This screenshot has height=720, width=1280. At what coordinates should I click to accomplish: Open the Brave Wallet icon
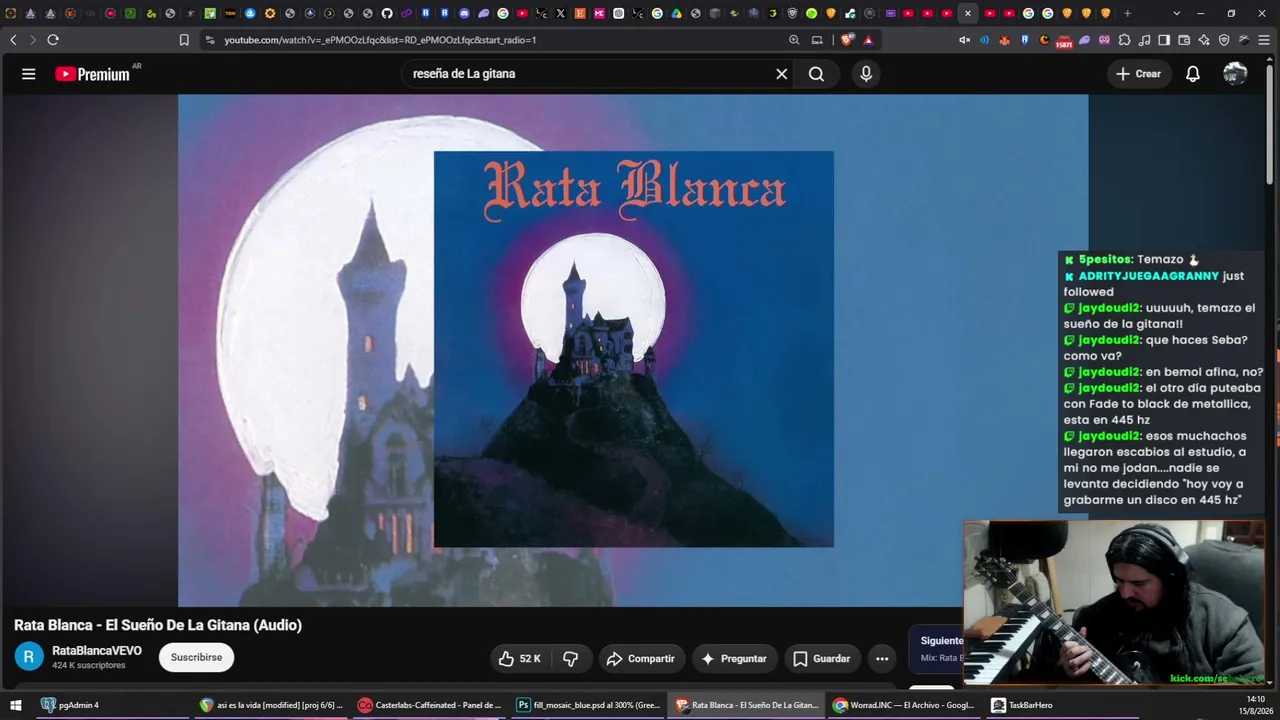click(x=1184, y=40)
